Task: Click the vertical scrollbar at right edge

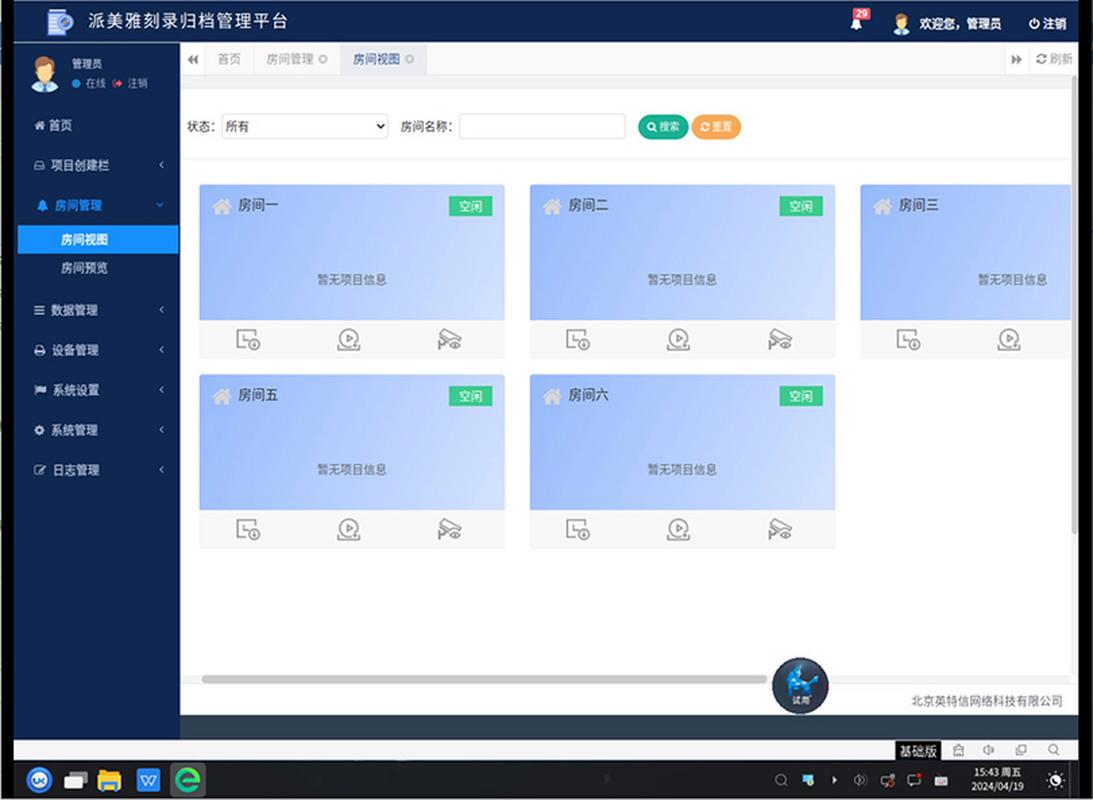Action: coord(1074,304)
